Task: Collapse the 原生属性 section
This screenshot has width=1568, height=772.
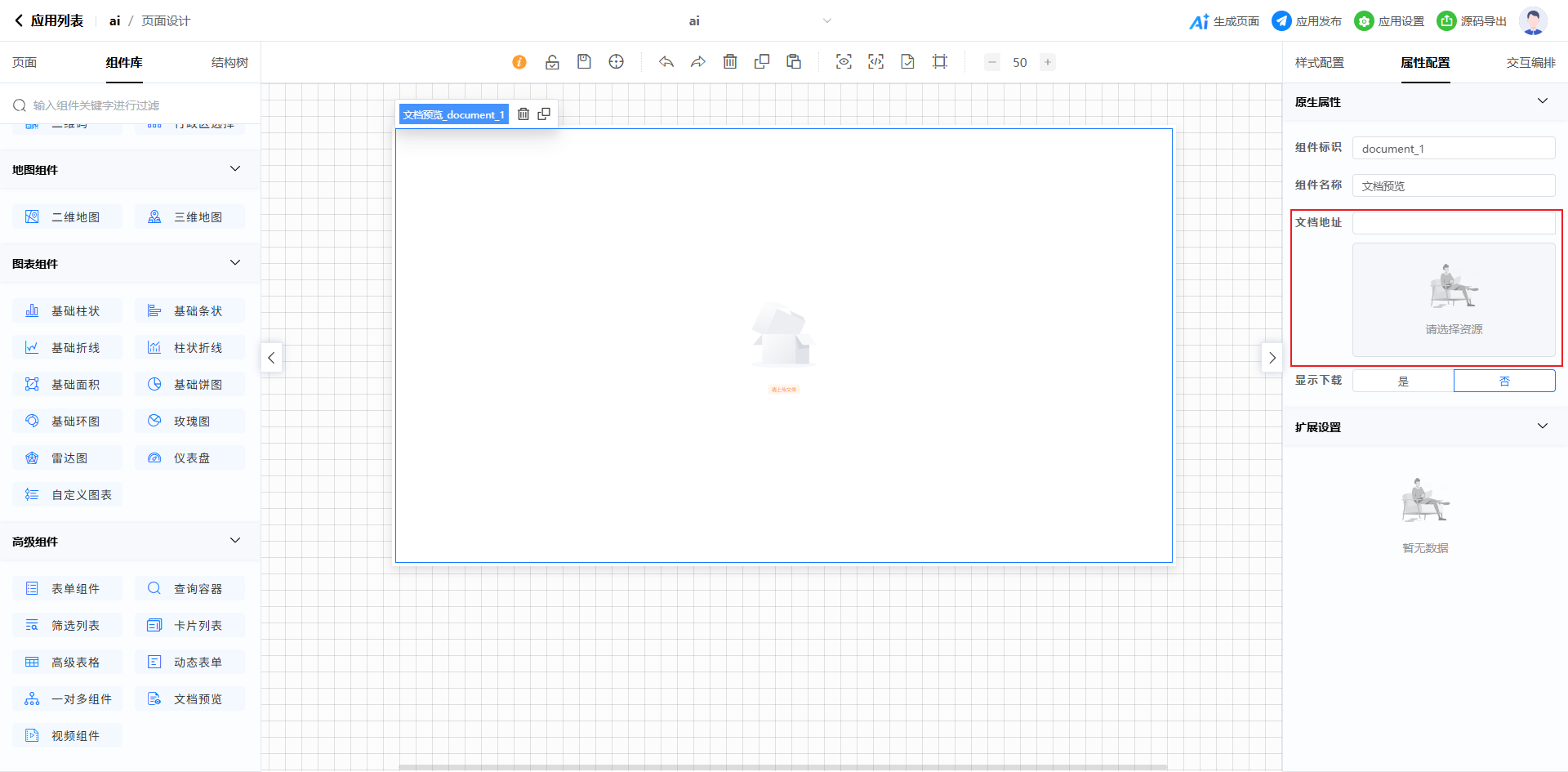Action: coord(1542,101)
